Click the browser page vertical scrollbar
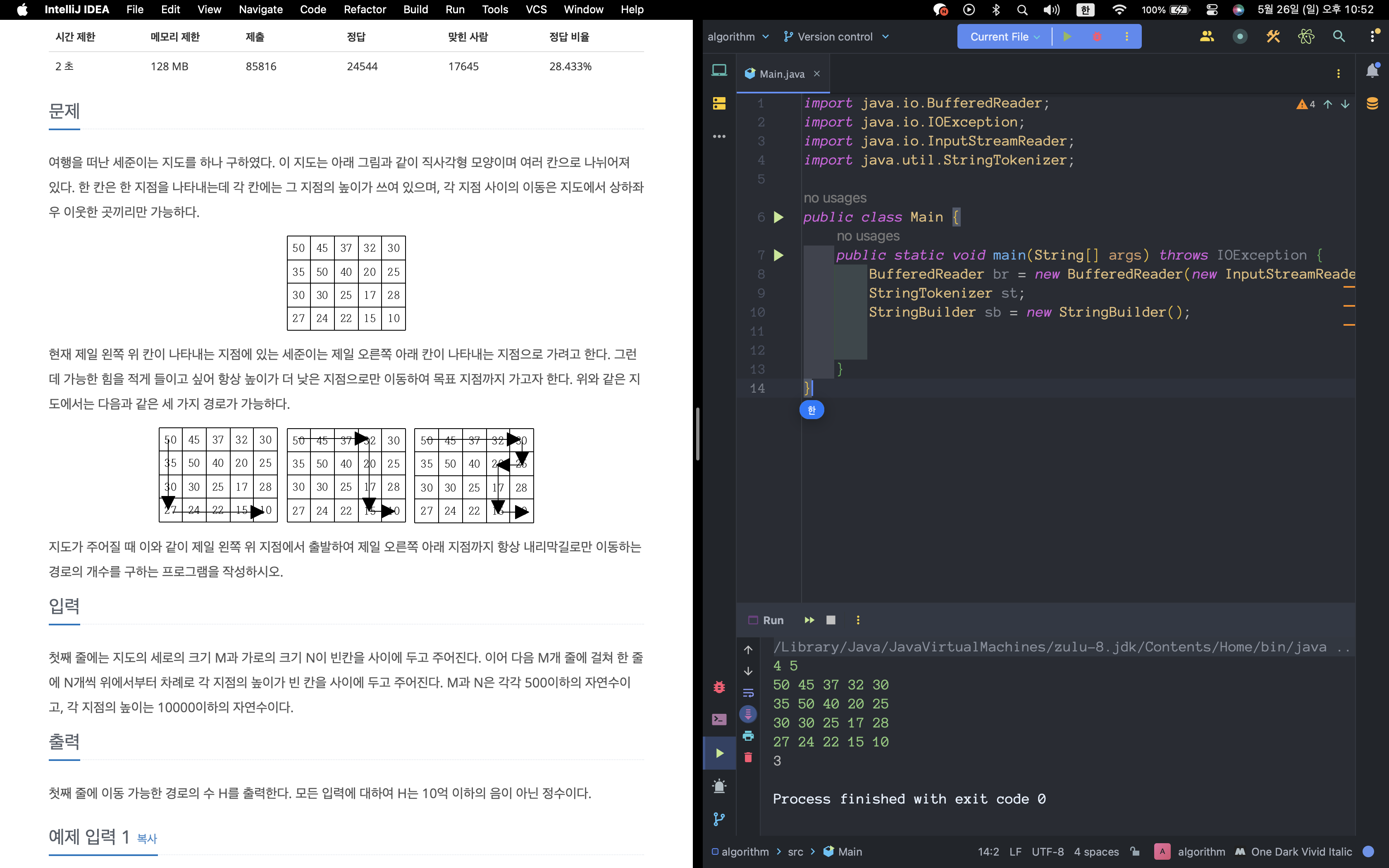 coord(697,434)
